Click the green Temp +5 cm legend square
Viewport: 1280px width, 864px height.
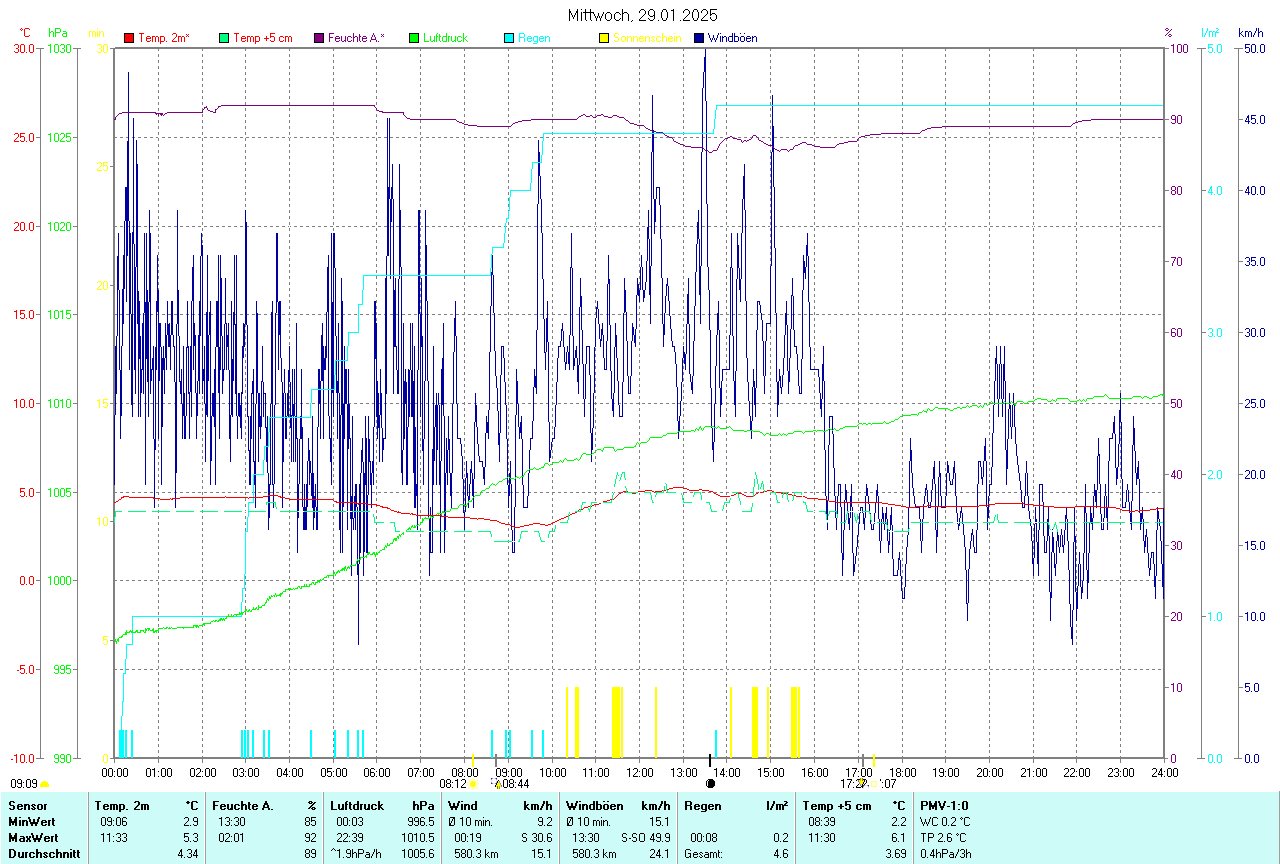[x=223, y=38]
